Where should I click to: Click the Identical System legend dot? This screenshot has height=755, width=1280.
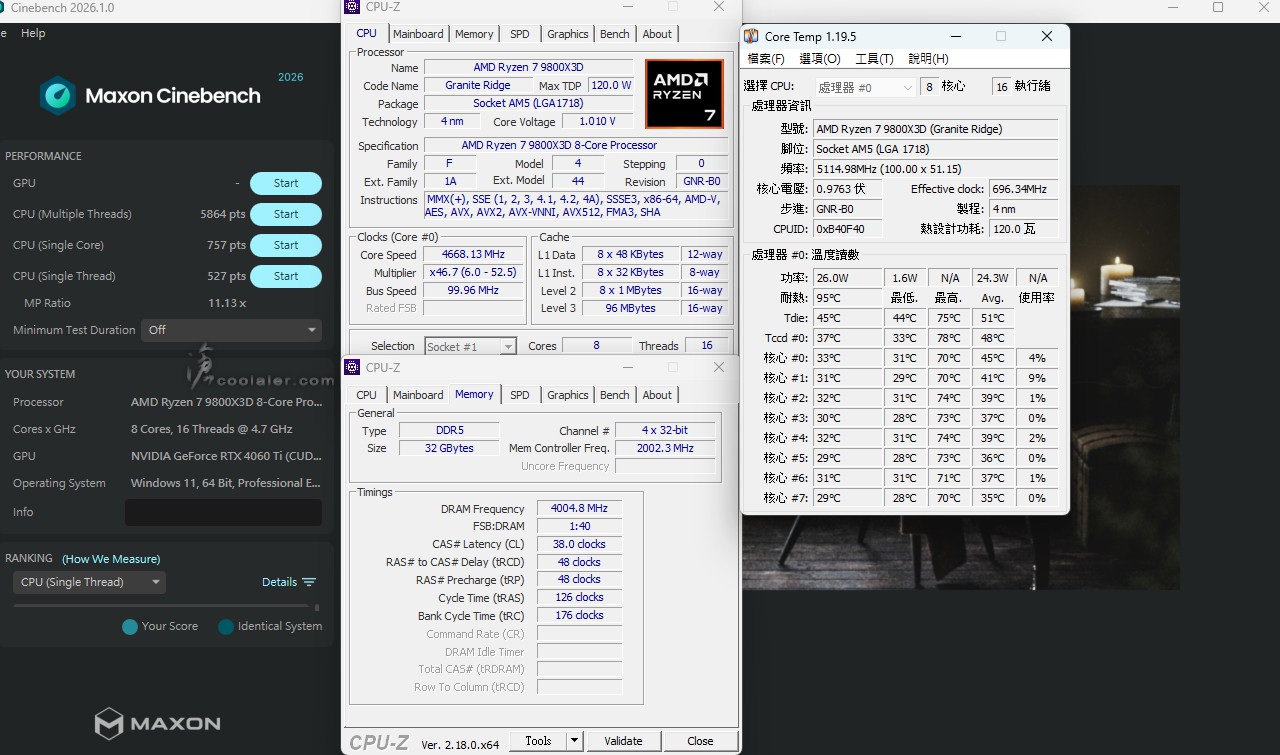click(226, 627)
